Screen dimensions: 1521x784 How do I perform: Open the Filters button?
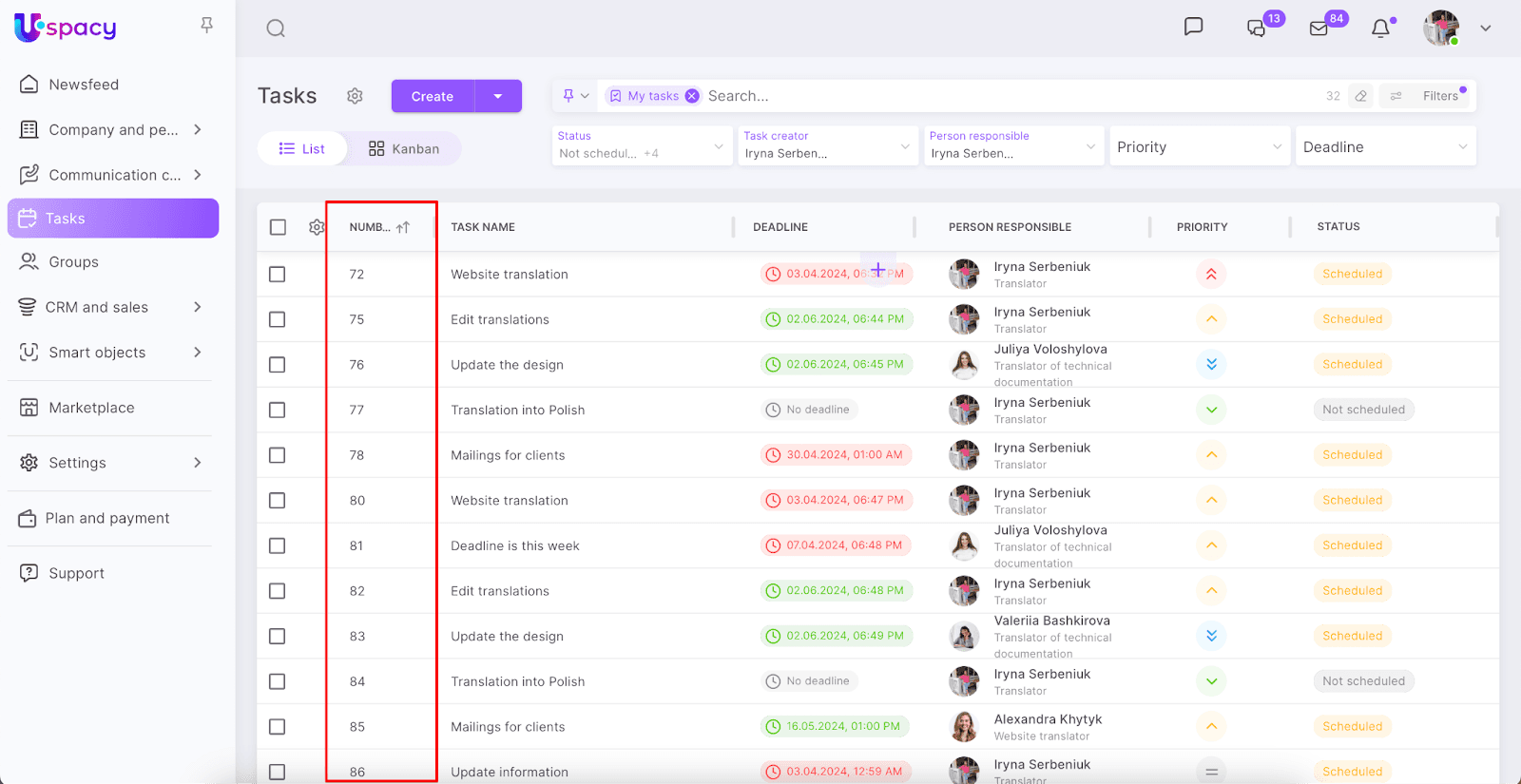(x=1428, y=96)
